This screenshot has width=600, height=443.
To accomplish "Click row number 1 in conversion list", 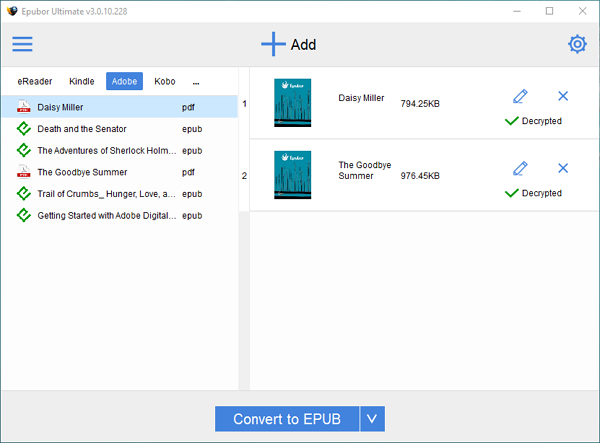I will pyautogui.click(x=245, y=104).
